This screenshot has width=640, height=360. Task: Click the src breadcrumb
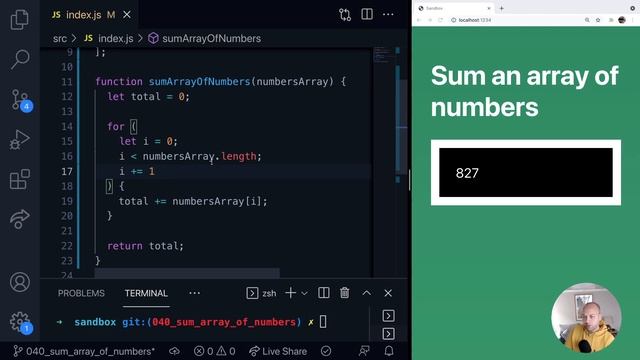pyautogui.click(x=60, y=38)
